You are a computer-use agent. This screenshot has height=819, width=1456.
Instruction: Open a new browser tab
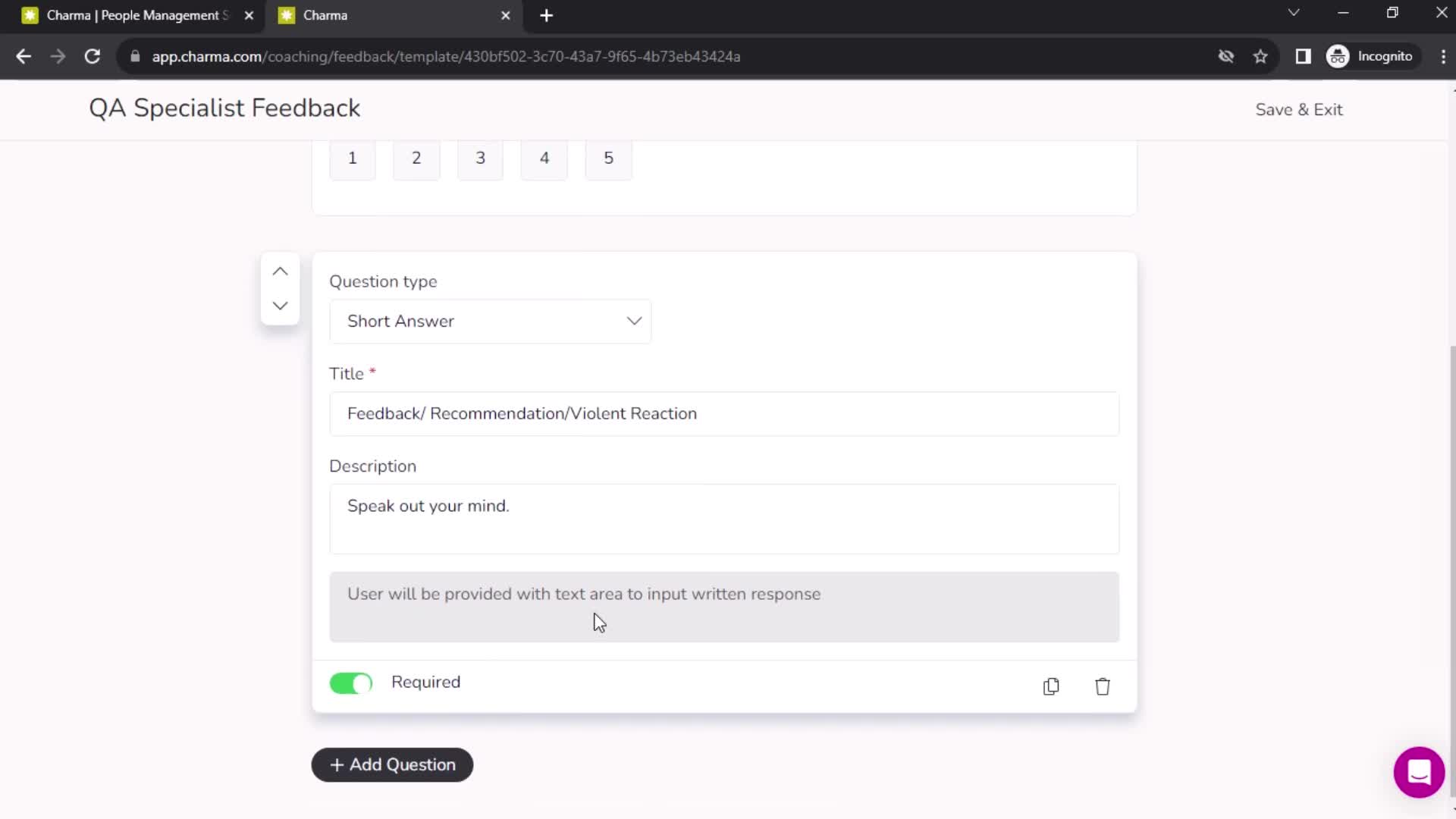(546, 15)
